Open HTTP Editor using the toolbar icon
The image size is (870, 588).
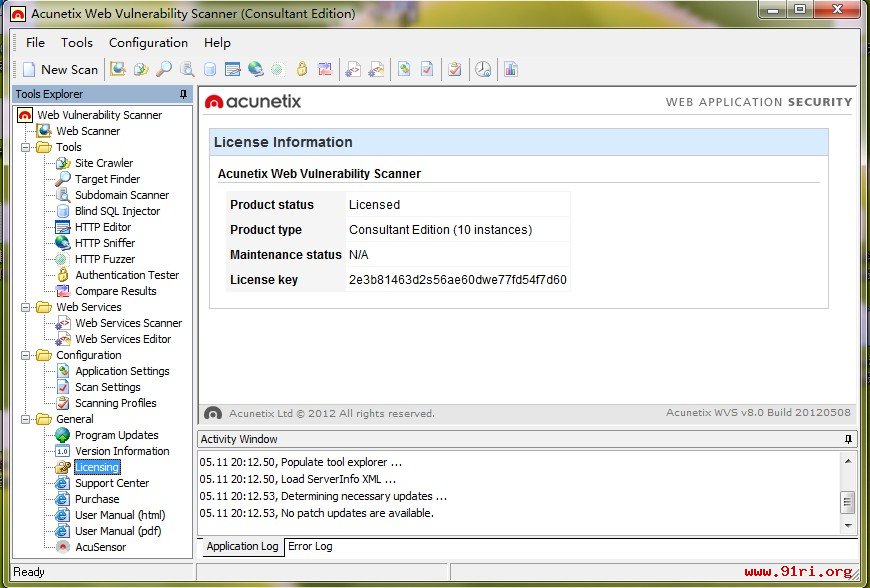[232, 69]
